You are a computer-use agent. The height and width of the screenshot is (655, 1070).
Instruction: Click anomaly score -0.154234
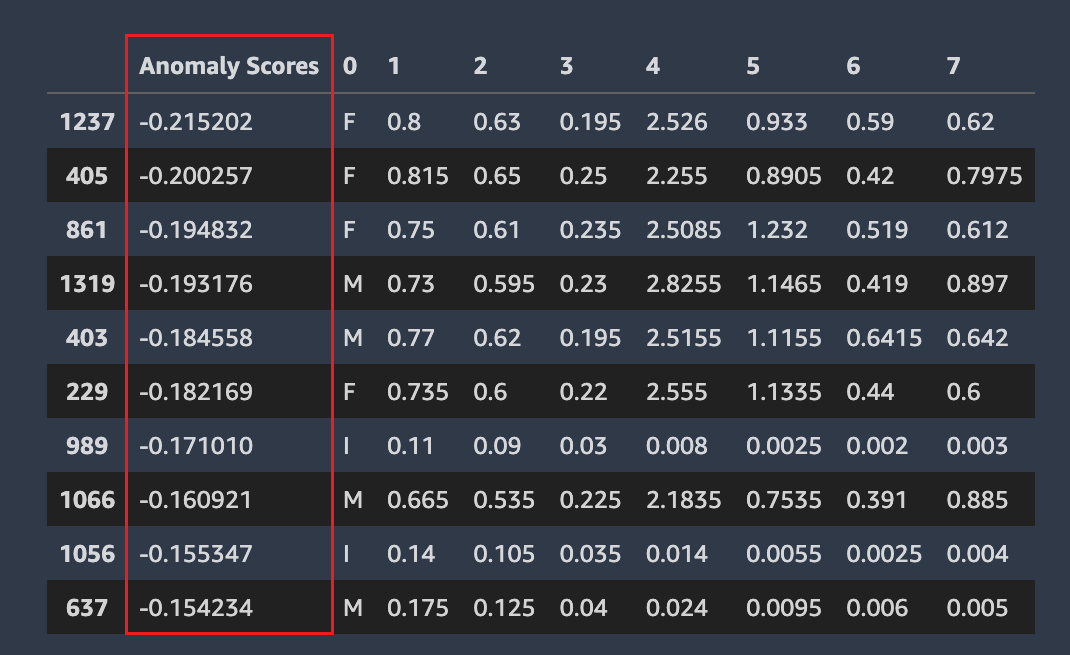(196, 608)
